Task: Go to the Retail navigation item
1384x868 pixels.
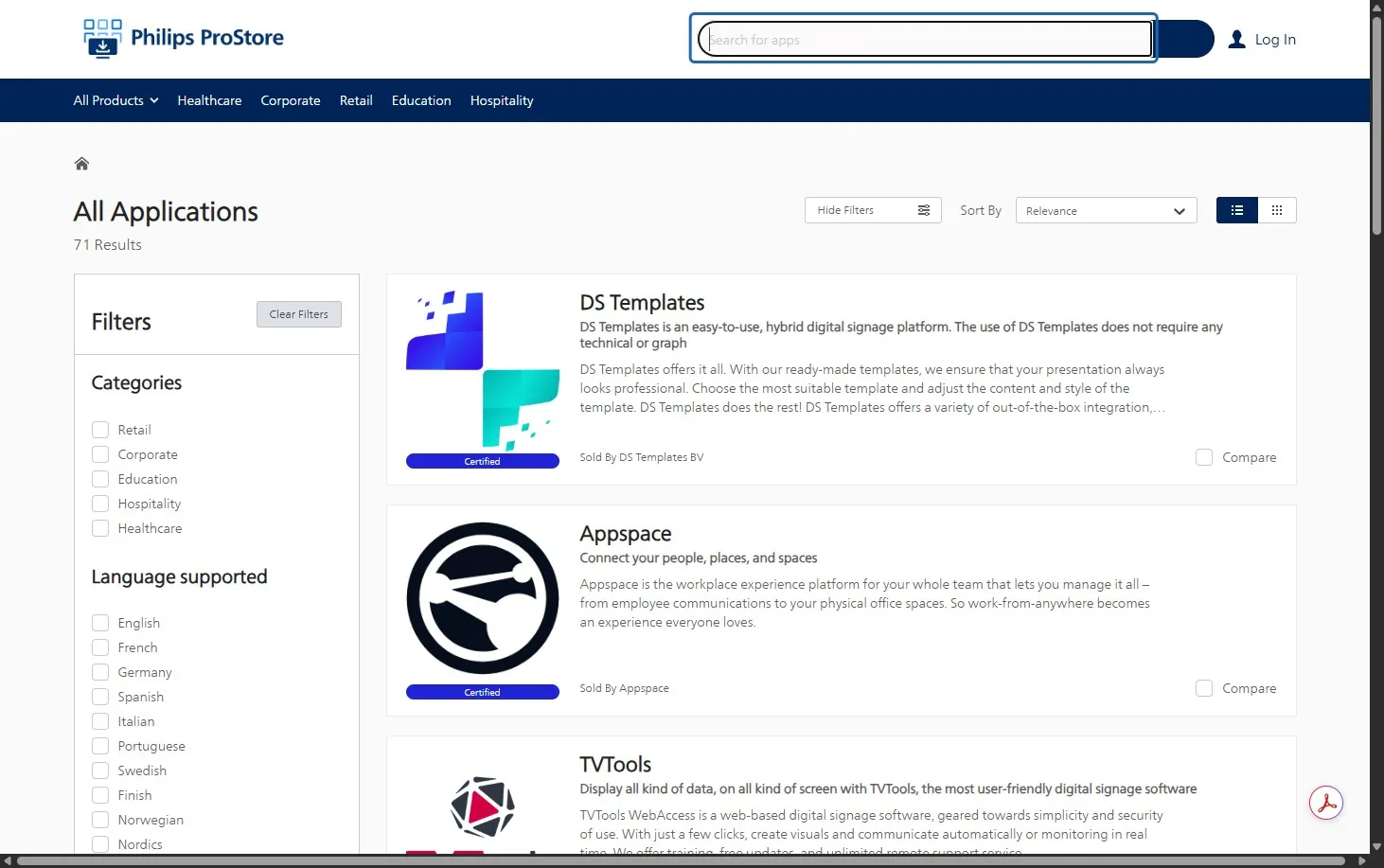Action: (356, 100)
